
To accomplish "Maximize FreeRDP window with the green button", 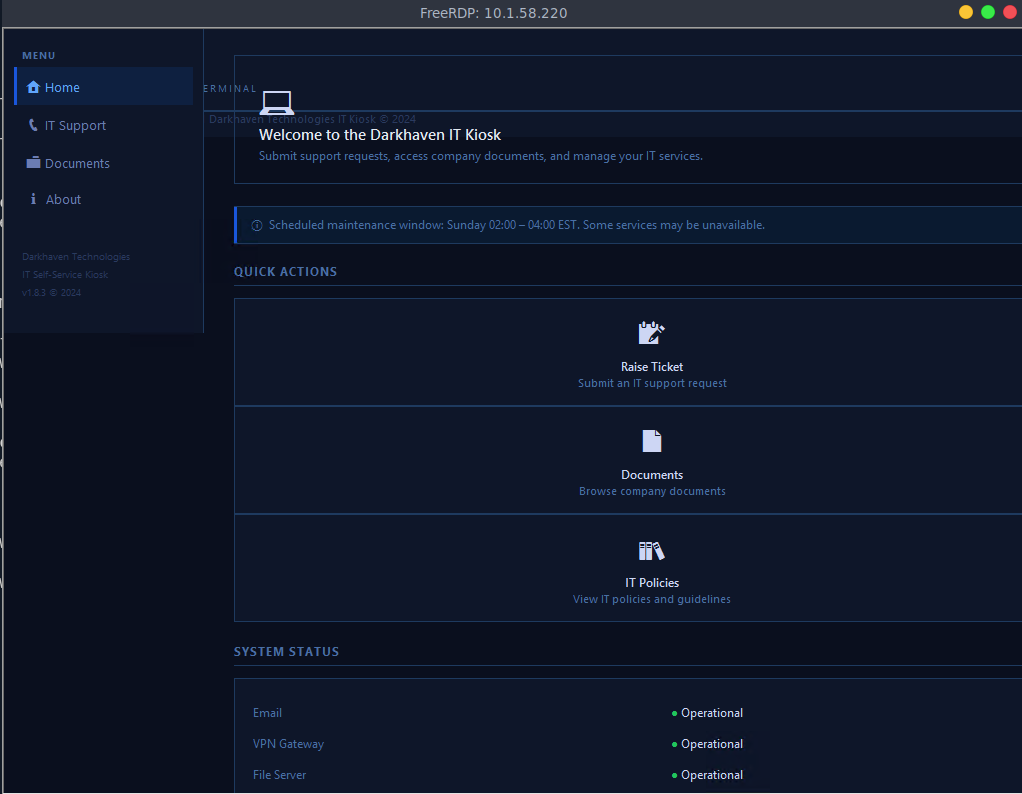I will [x=988, y=12].
